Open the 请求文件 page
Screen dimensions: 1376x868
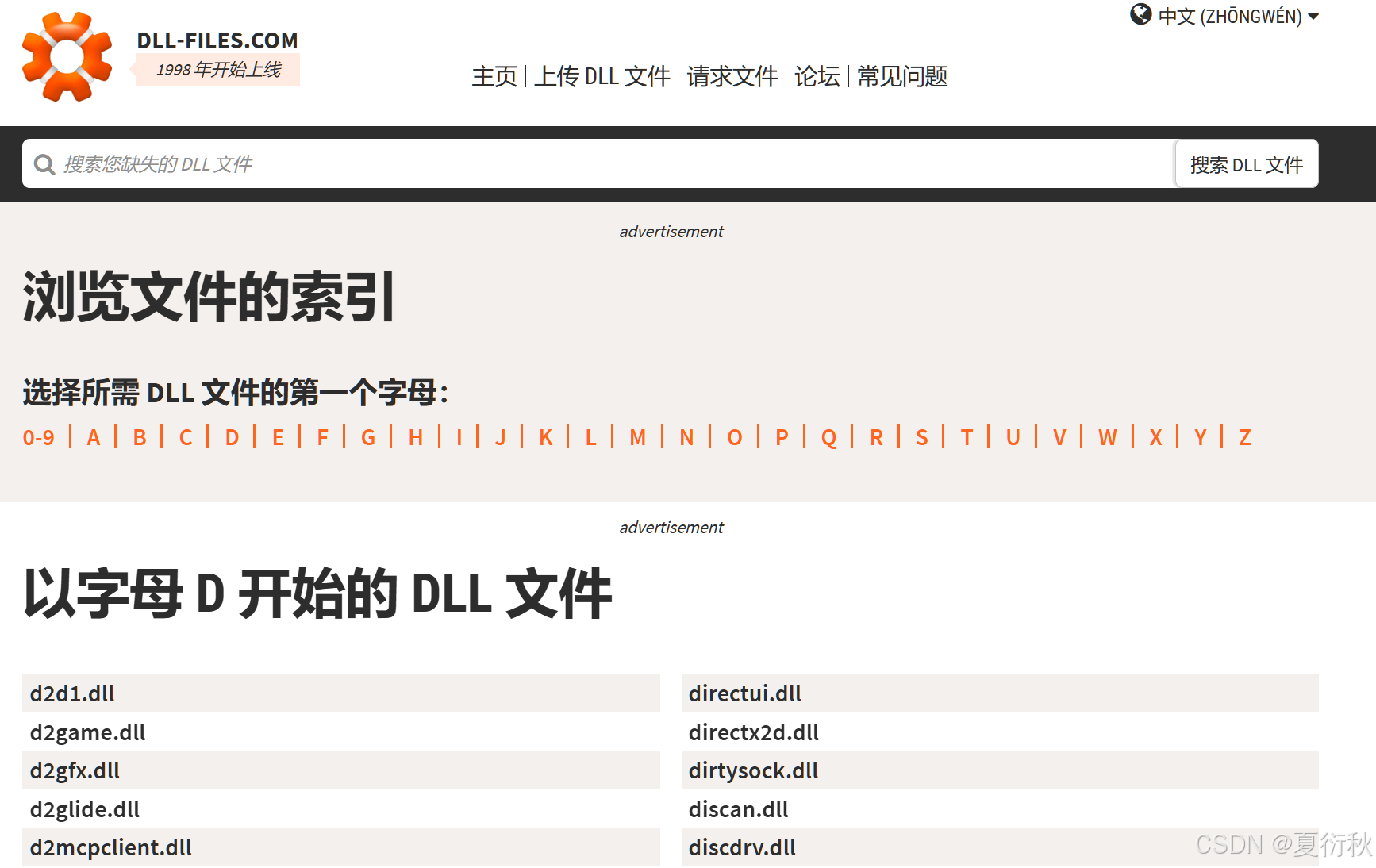731,77
